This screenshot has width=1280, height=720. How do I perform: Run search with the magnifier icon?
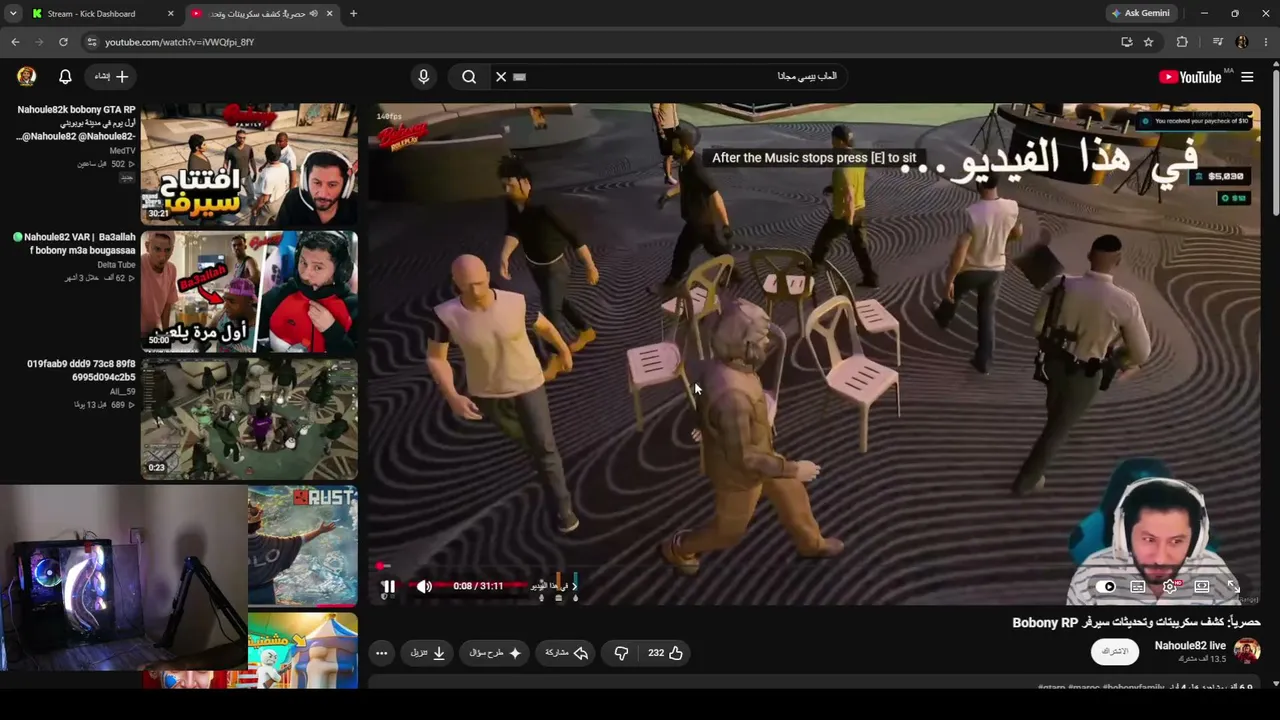coord(469,77)
